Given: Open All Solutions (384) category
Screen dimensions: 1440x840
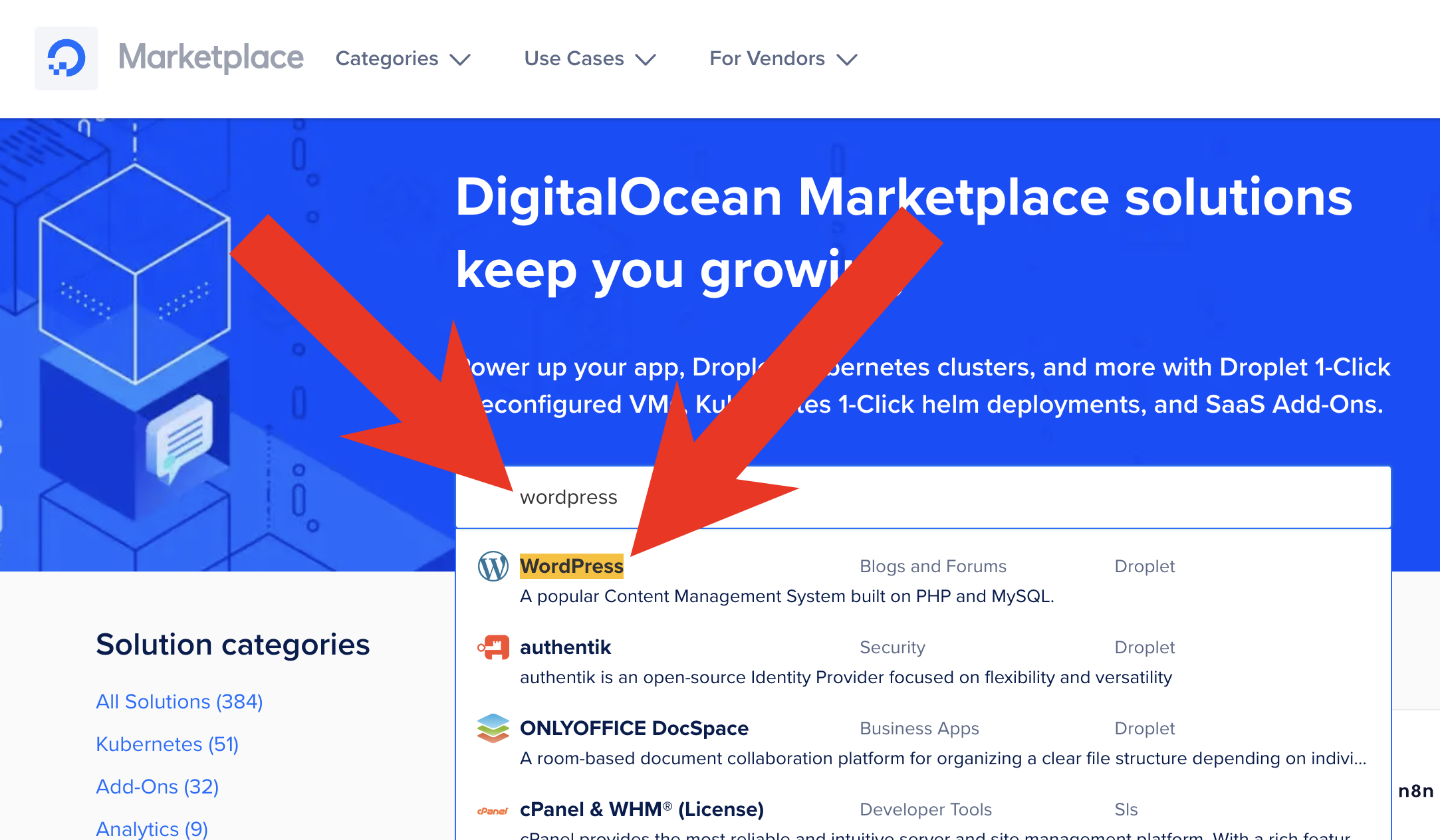Looking at the screenshot, I should (x=180, y=702).
